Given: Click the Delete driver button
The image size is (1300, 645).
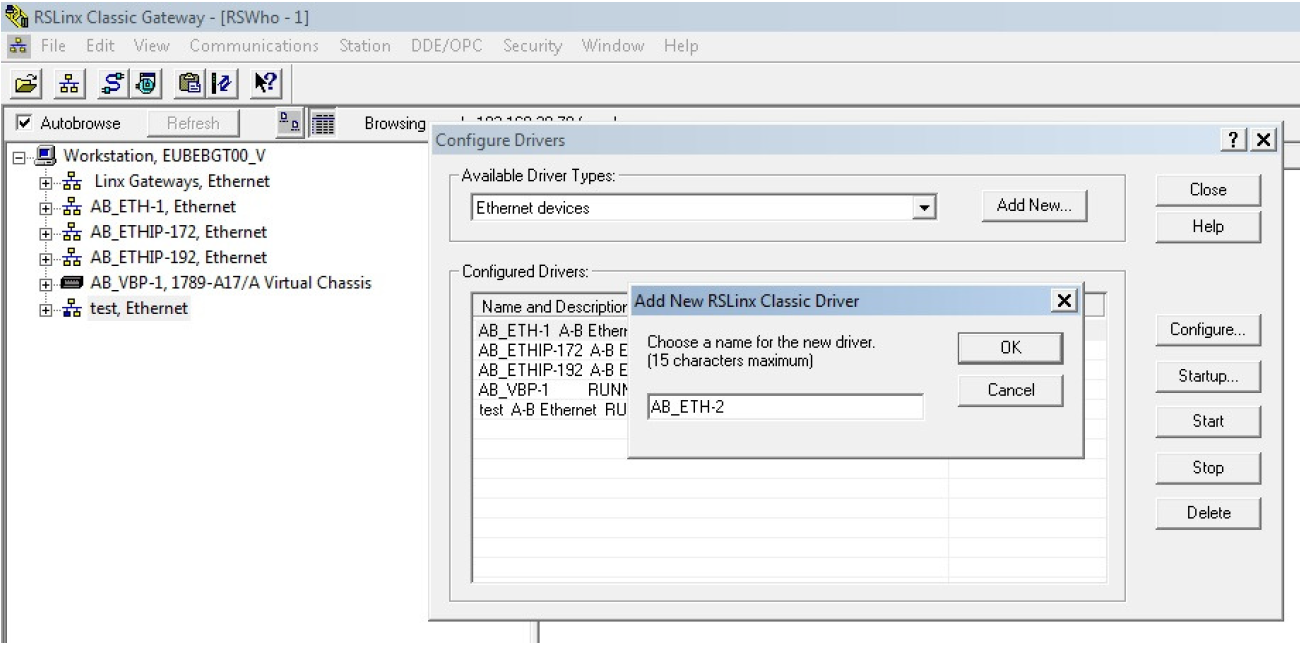Looking at the screenshot, I should pyautogui.click(x=1208, y=513).
